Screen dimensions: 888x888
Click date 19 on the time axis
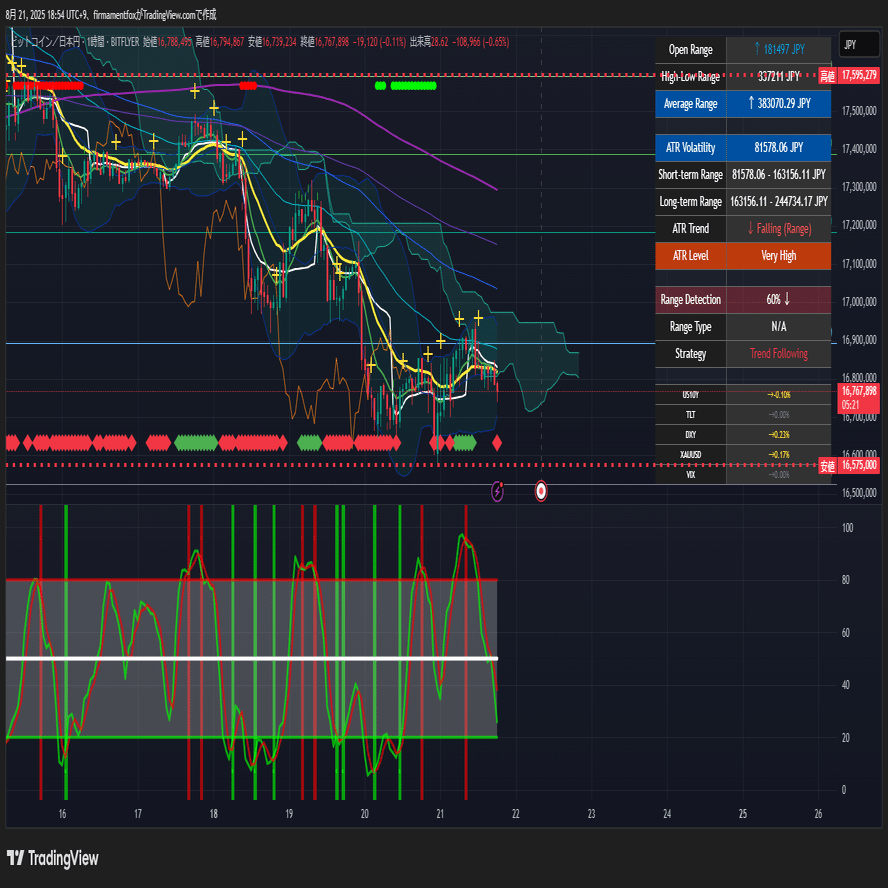(289, 814)
